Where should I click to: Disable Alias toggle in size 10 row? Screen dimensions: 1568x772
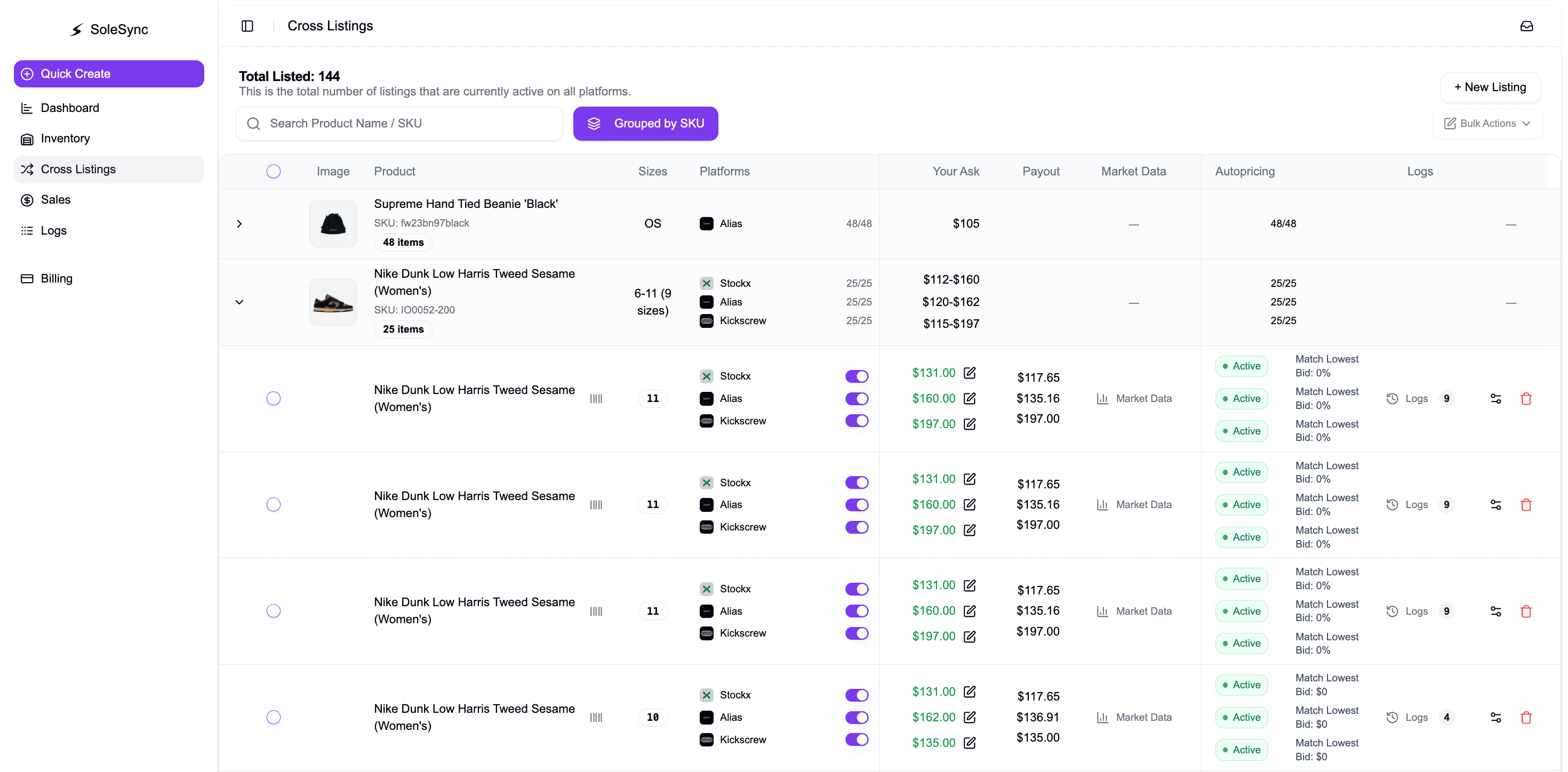tap(857, 718)
